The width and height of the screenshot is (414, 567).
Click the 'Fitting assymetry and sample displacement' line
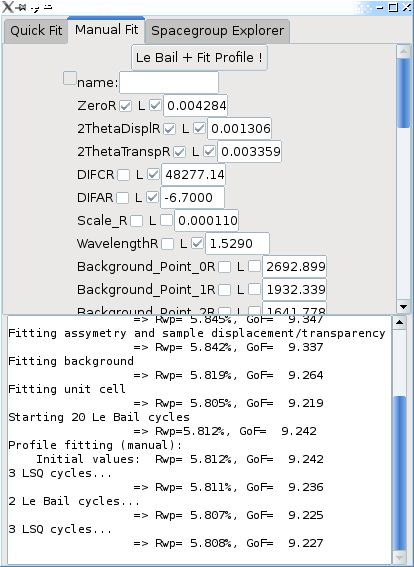[197, 333]
